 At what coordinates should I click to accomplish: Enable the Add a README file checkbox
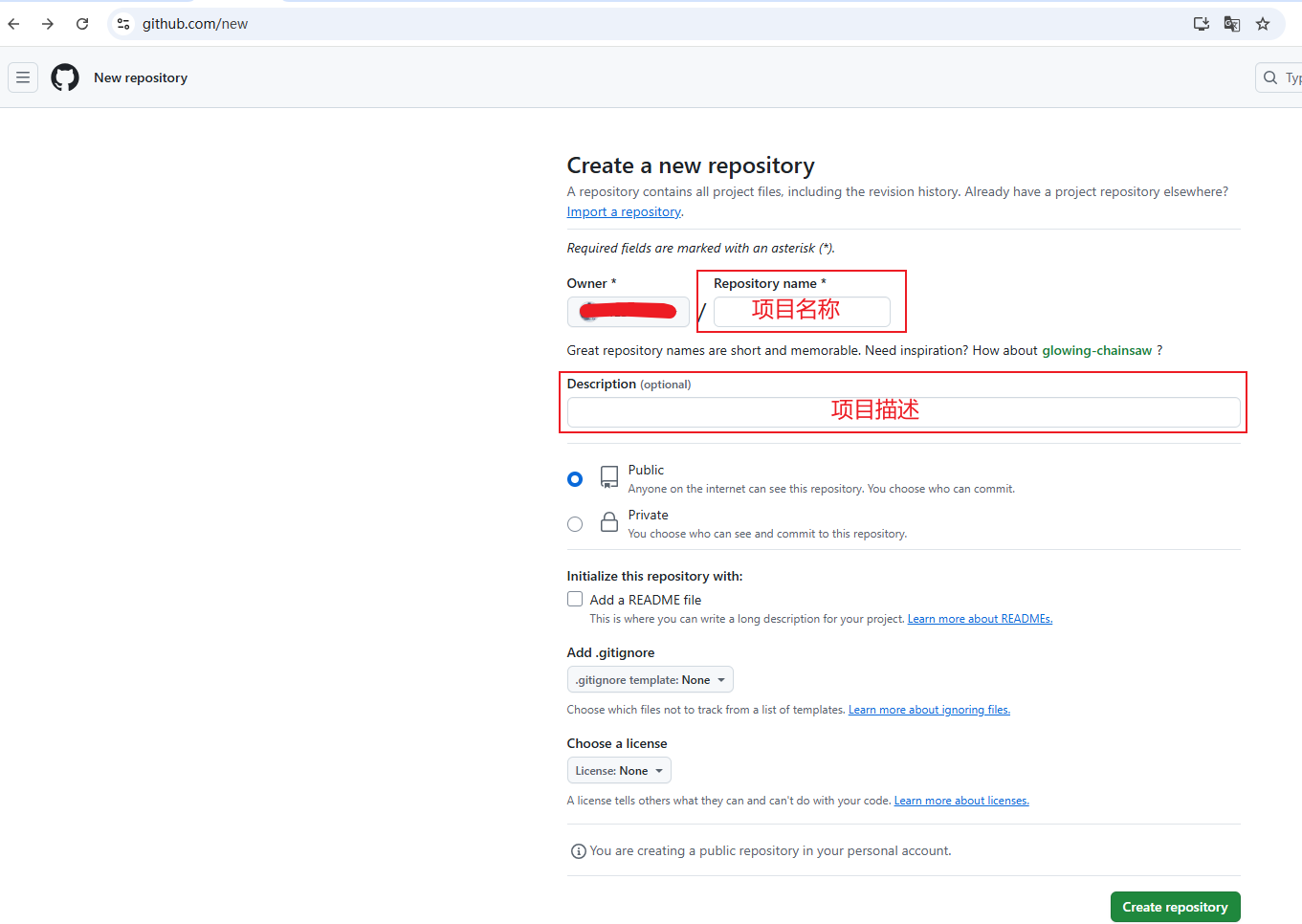(x=575, y=599)
